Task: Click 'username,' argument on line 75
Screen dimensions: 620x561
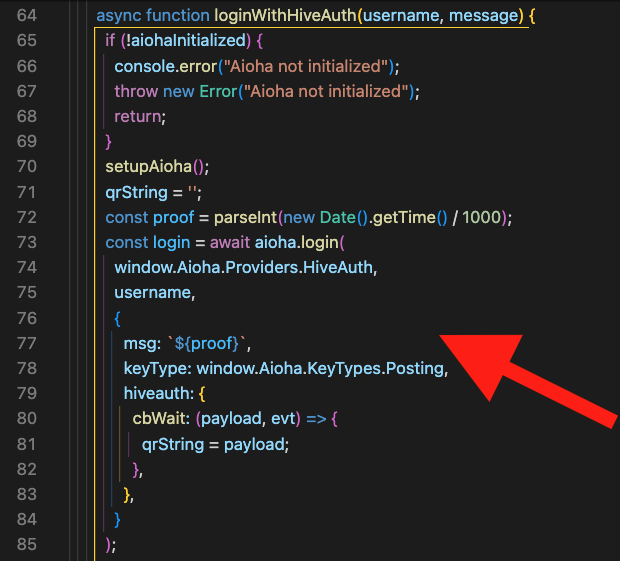Action: (x=155, y=293)
